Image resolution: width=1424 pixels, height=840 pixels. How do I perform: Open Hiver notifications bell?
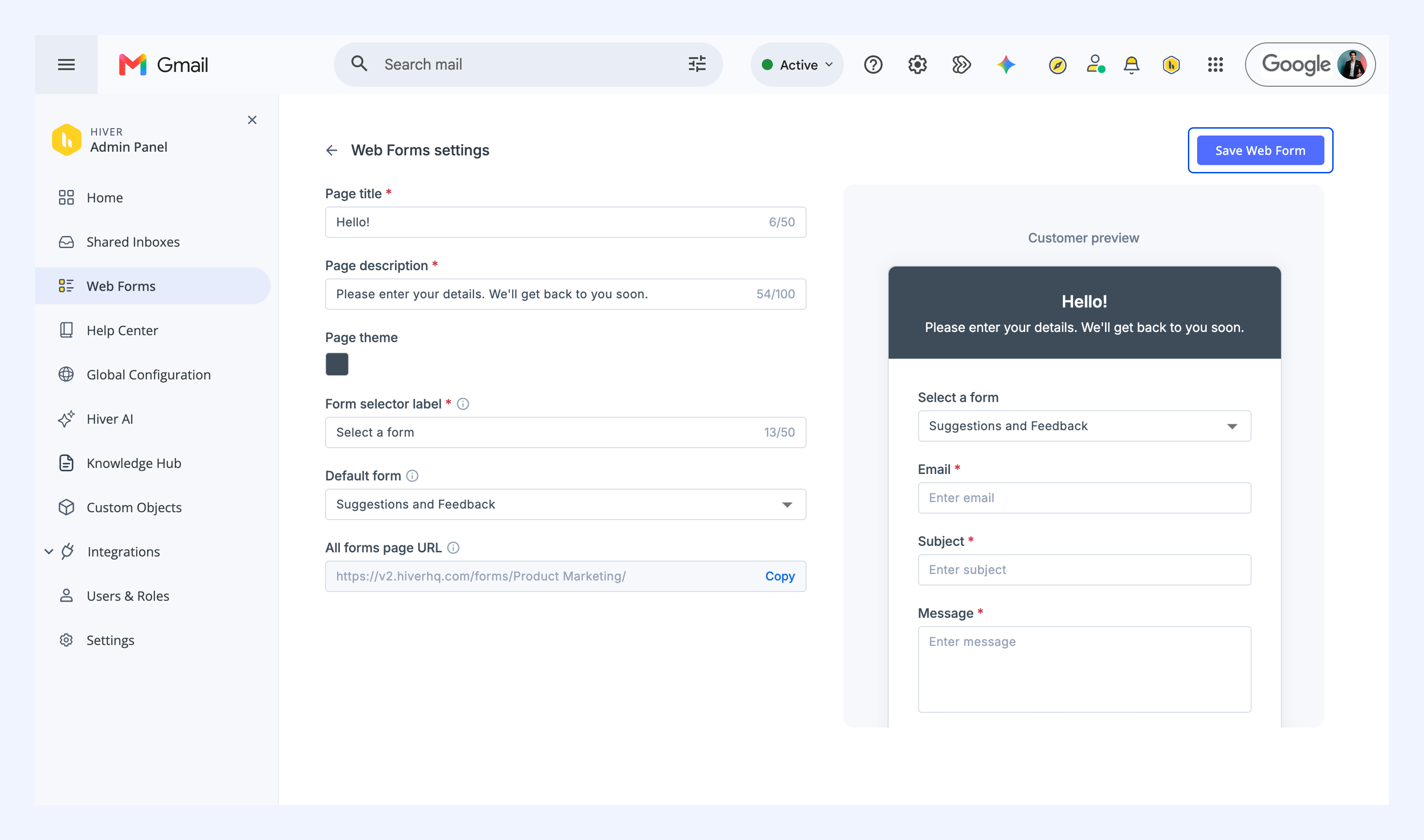tap(1131, 65)
